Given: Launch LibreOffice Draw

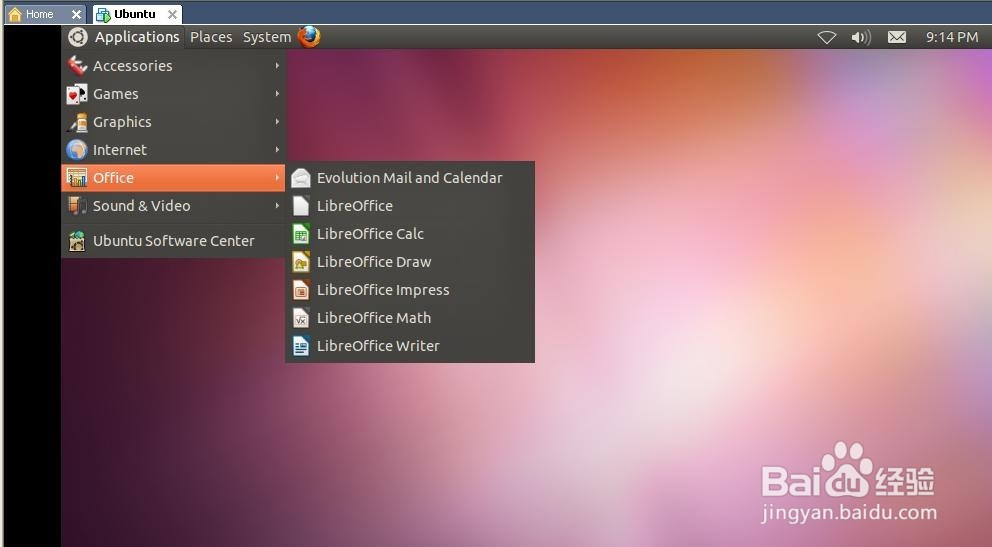Looking at the screenshot, I should pyautogui.click(x=410, y=262).
